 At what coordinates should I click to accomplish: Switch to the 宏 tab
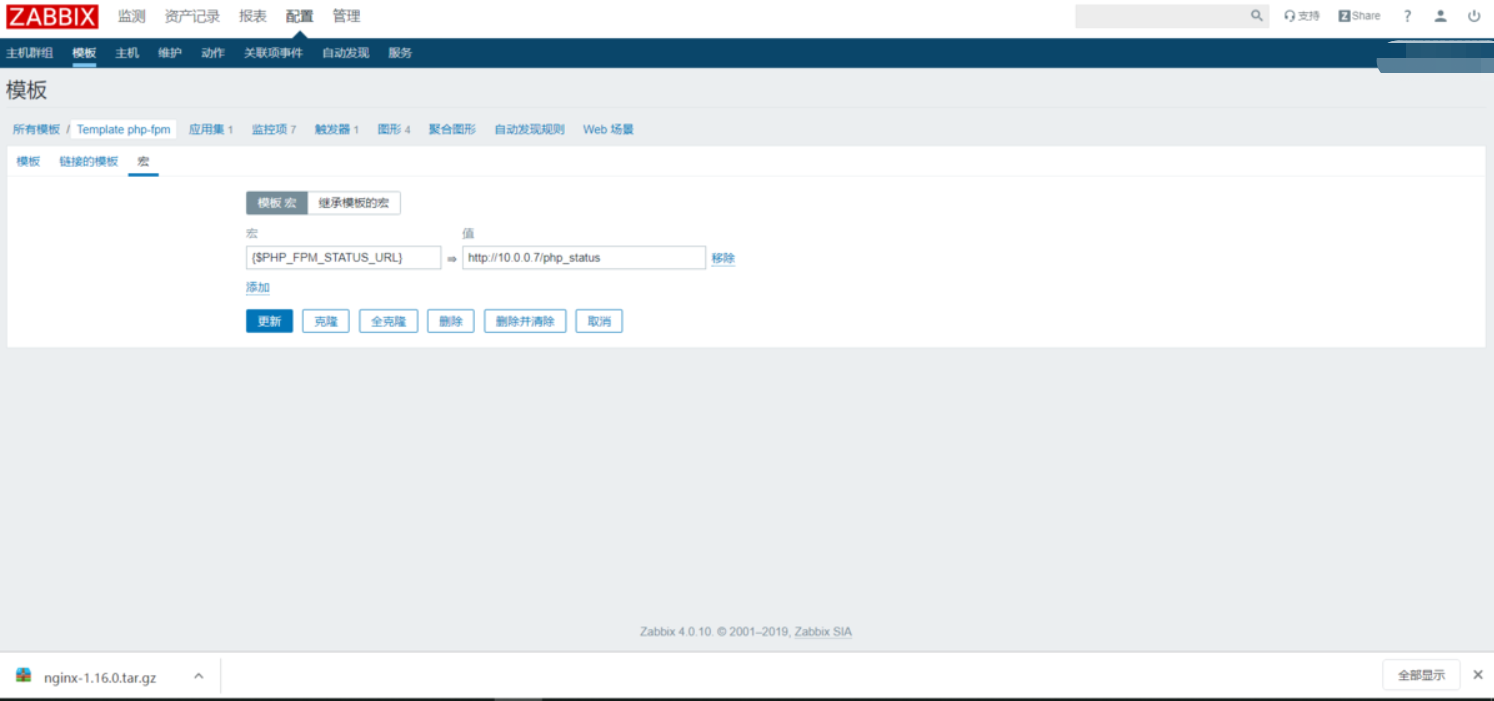(143, 161)
